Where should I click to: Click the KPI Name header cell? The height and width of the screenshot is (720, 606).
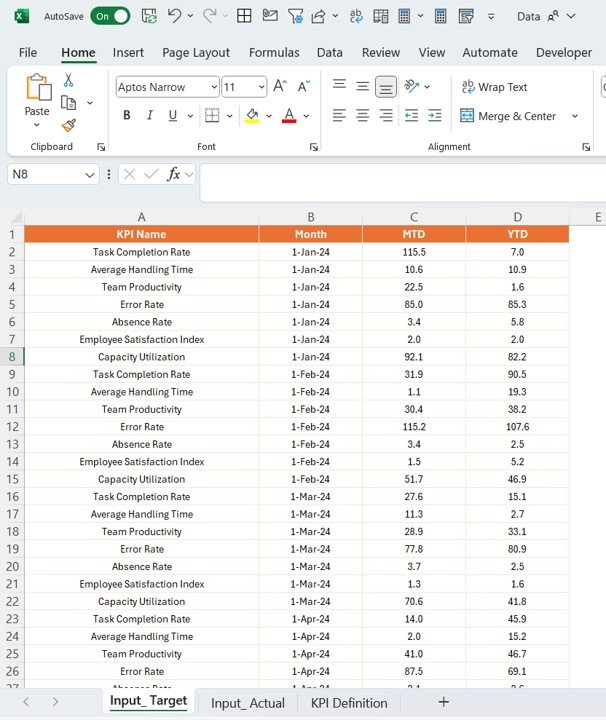141,234
